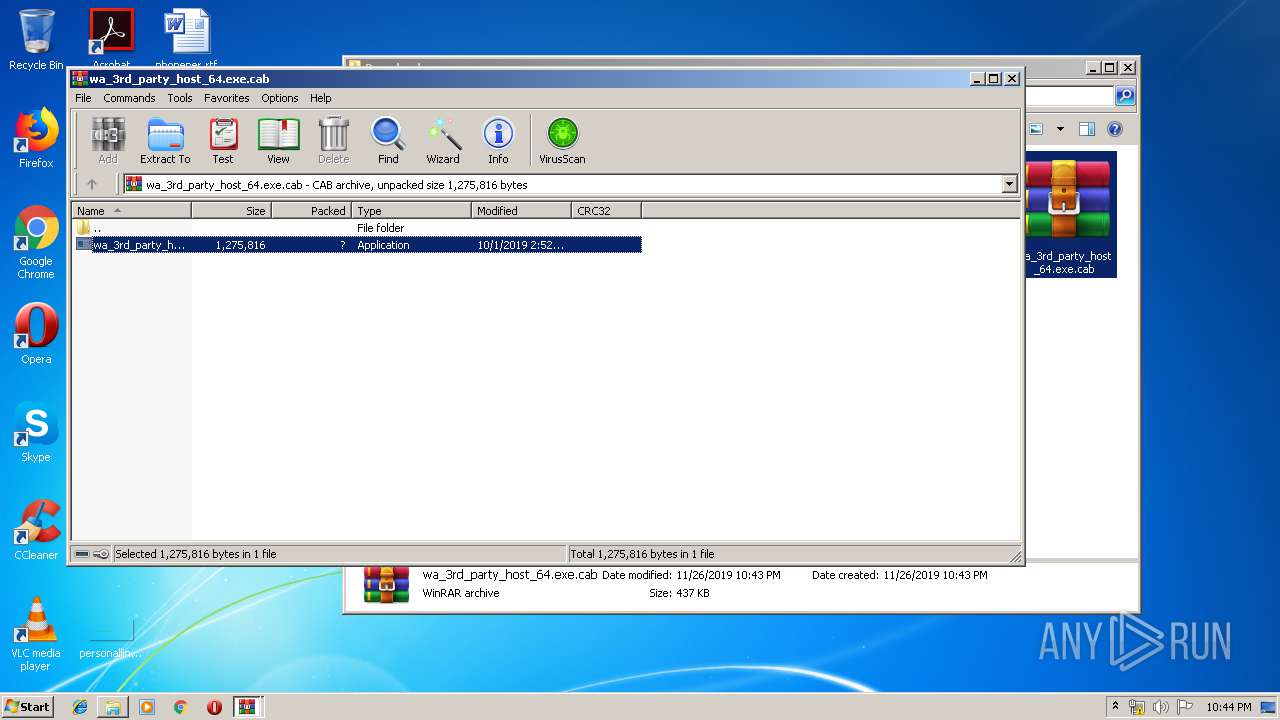
Task: Sort by Size column header
Action: click(231, 210)
